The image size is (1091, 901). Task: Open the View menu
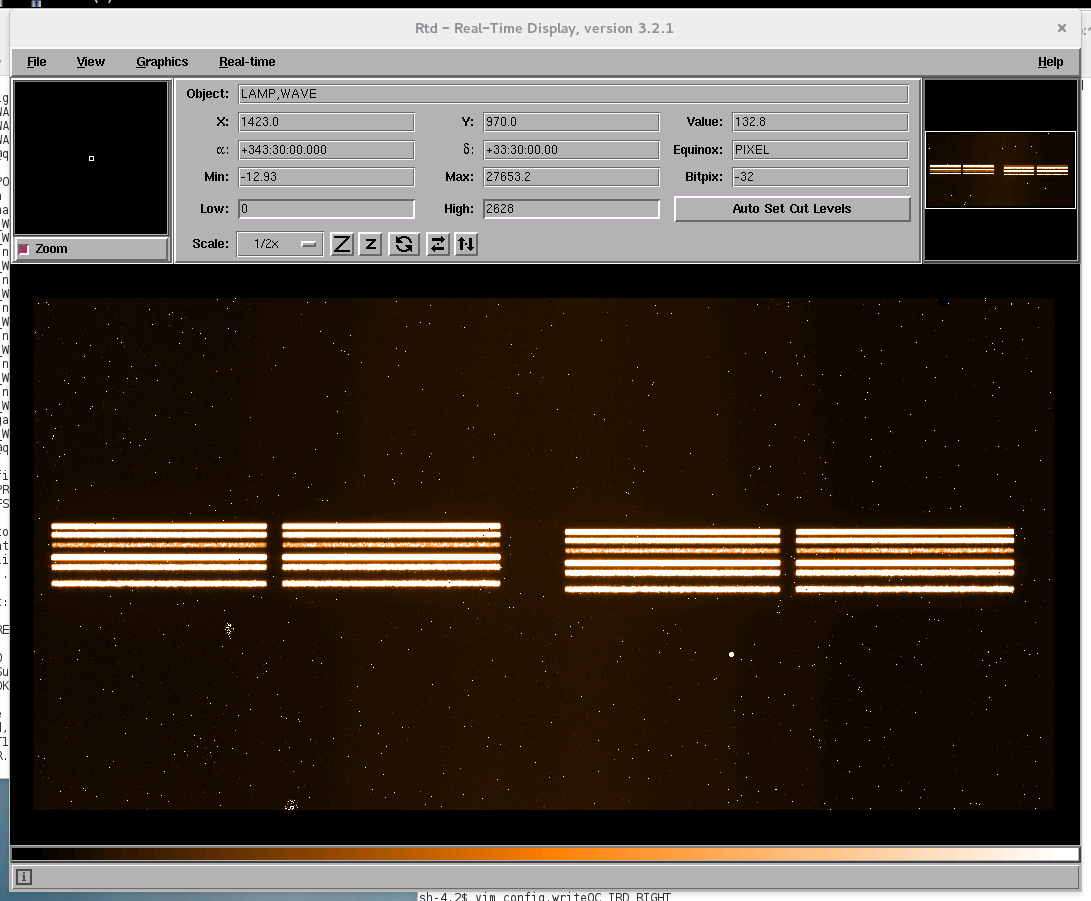(91, 62)
